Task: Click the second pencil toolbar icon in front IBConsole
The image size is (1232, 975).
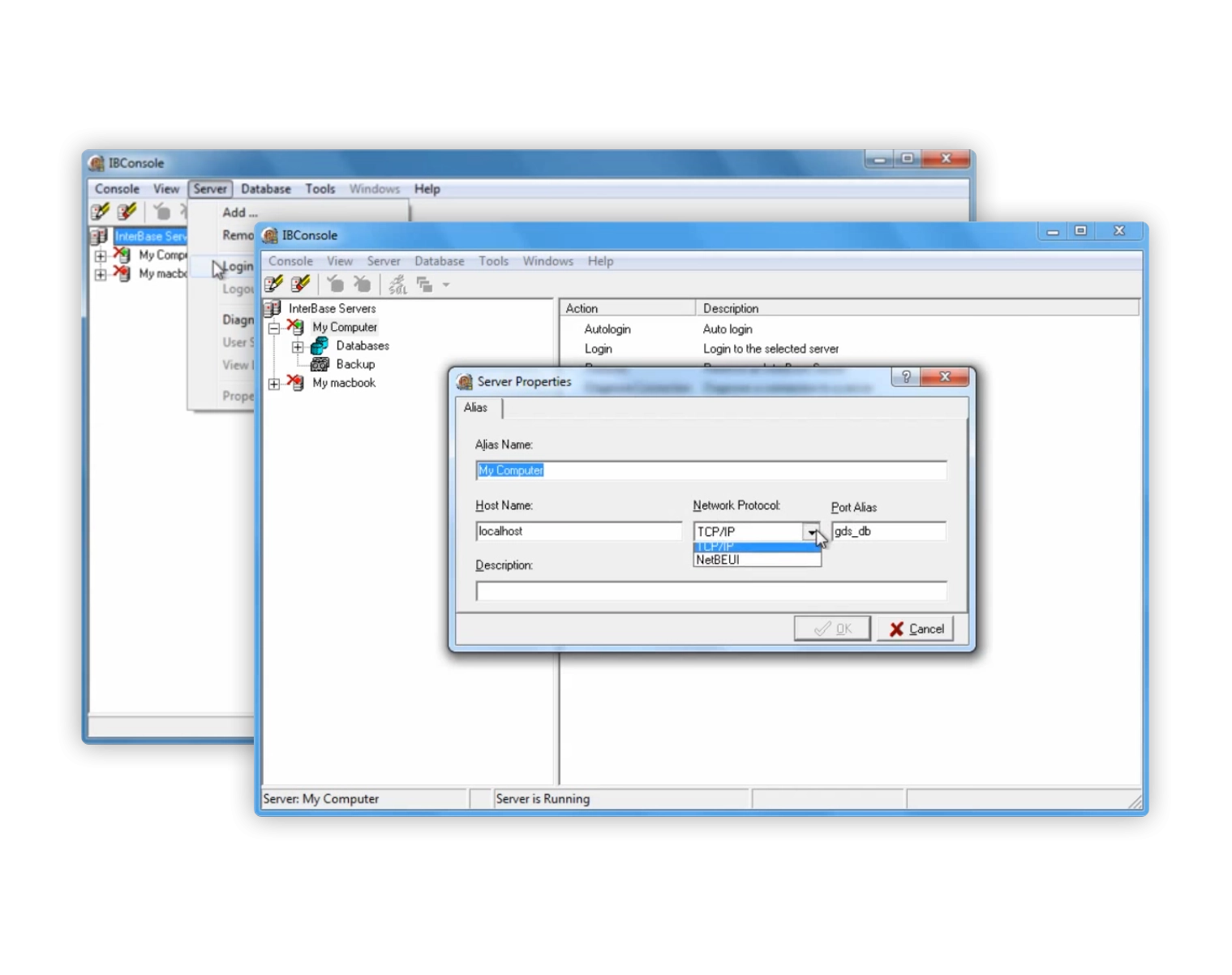Action: pyautogui.click(x=301, y=284)
